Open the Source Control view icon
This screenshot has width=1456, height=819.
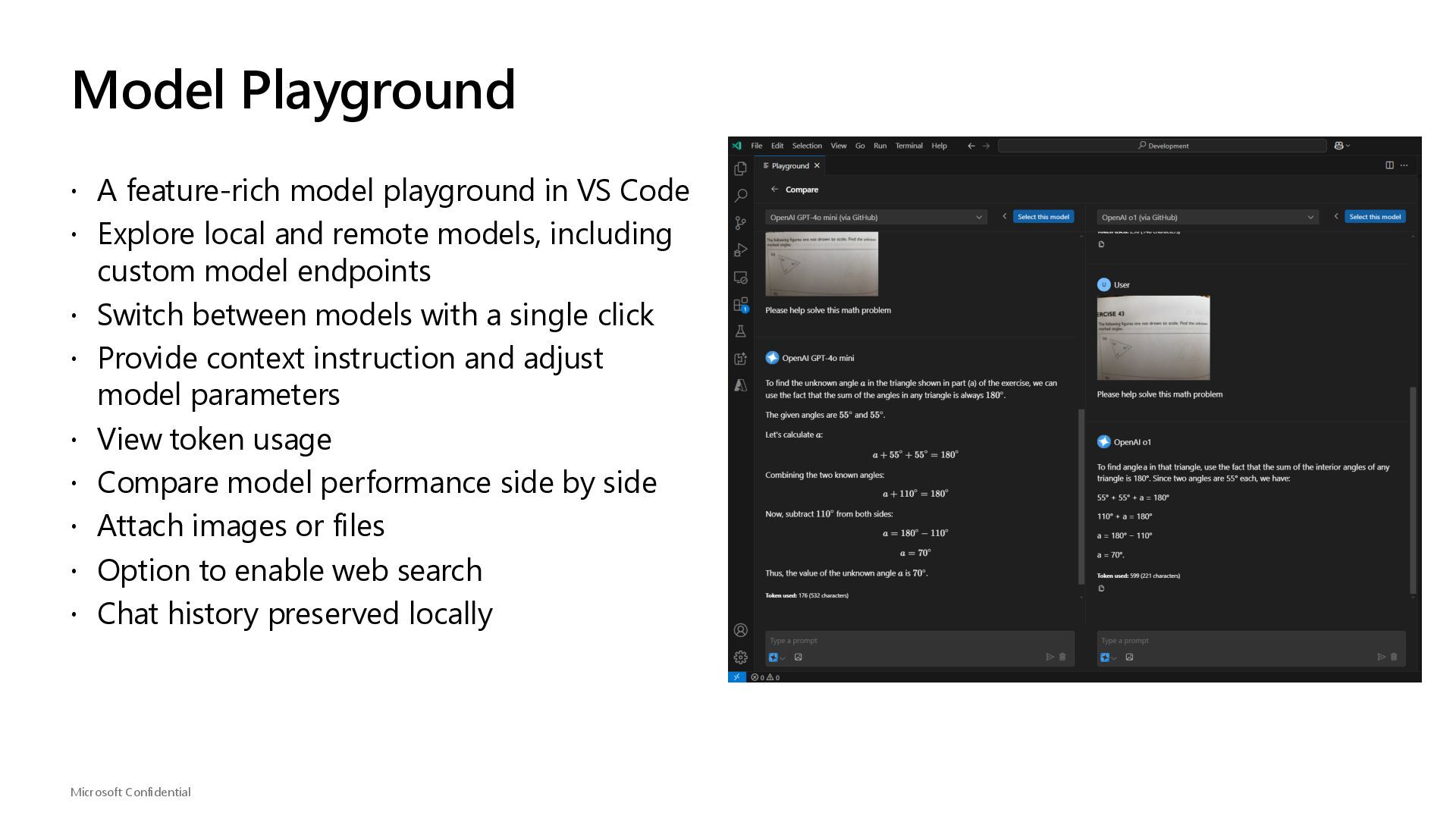[x=741, y=223]
